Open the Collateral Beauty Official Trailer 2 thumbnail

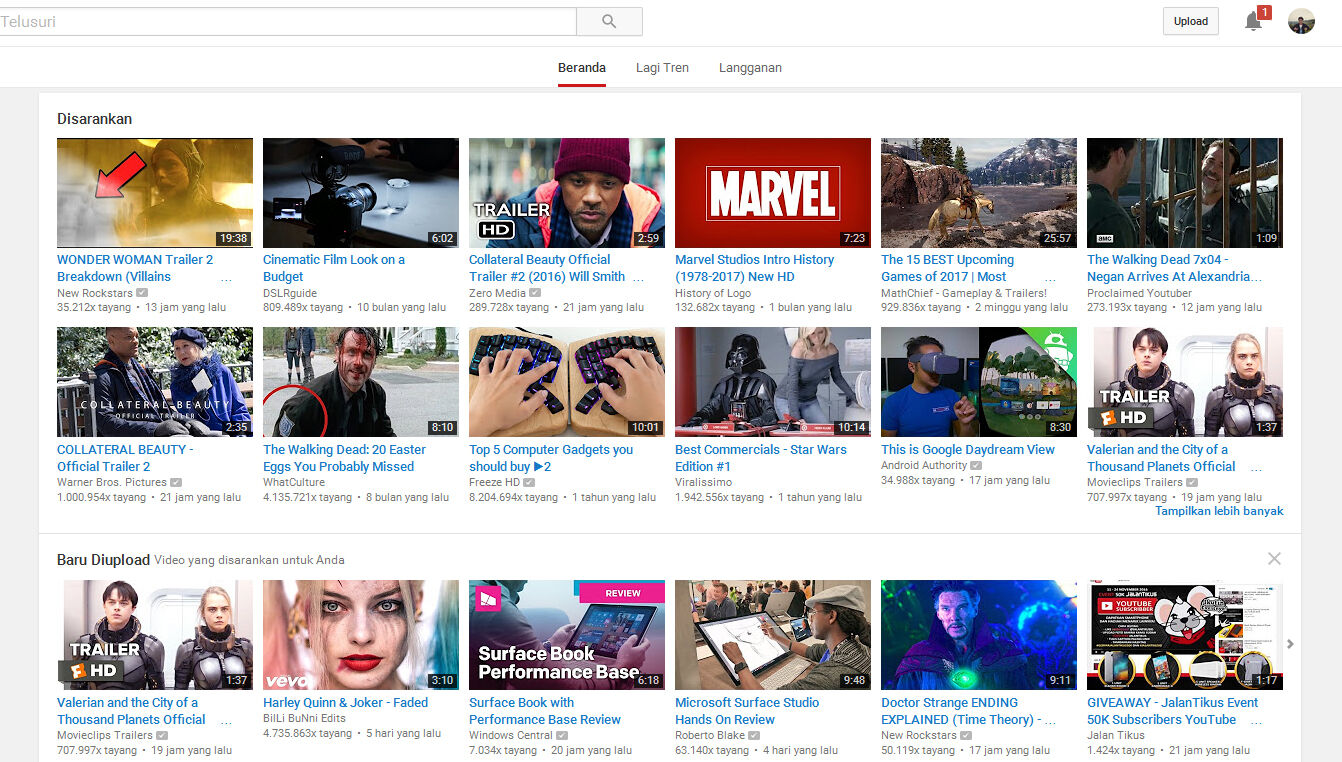click(x=155, y=382)
